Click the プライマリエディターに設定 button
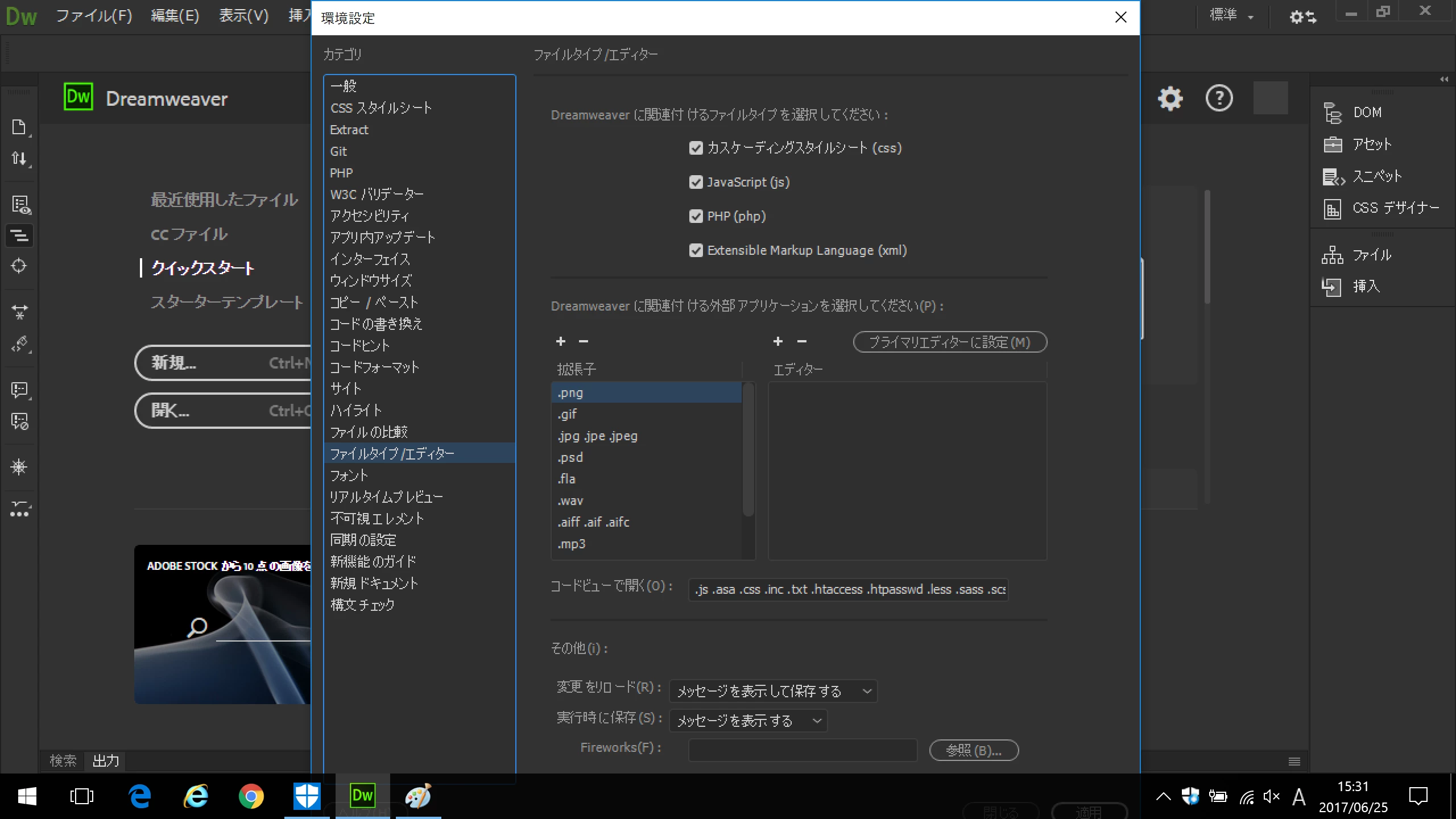This screenshot has height=819, width=1456. tap(950, 342)
